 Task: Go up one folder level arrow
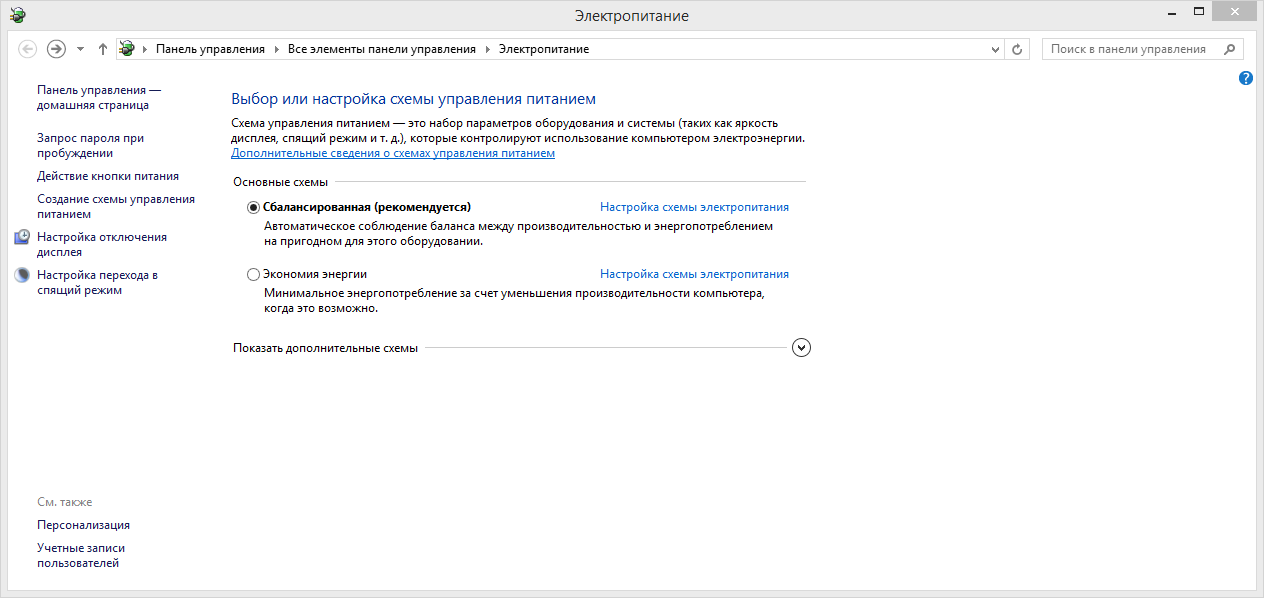103,49
